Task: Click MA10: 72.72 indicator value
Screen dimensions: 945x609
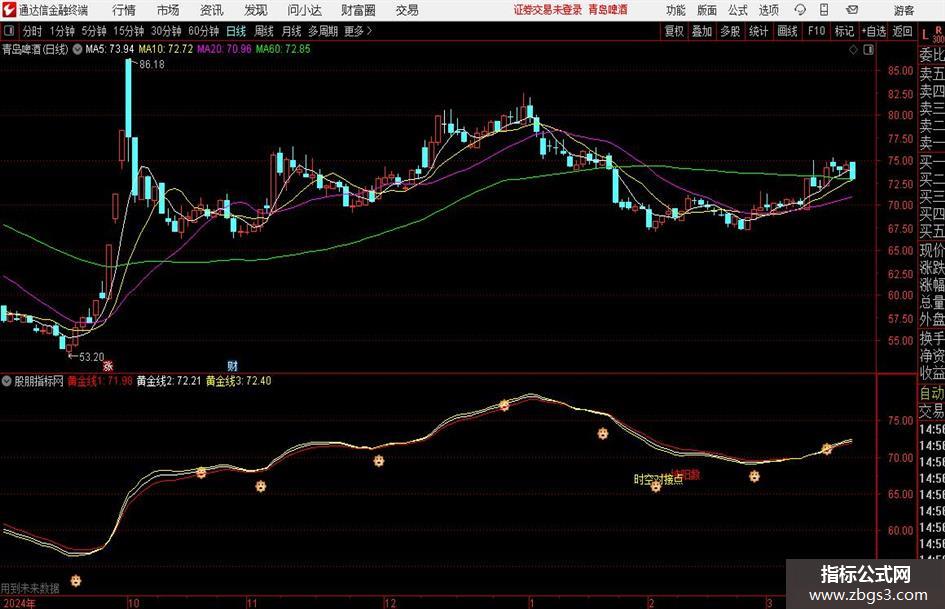Action: pyautogui.click(x=166, y=49)
